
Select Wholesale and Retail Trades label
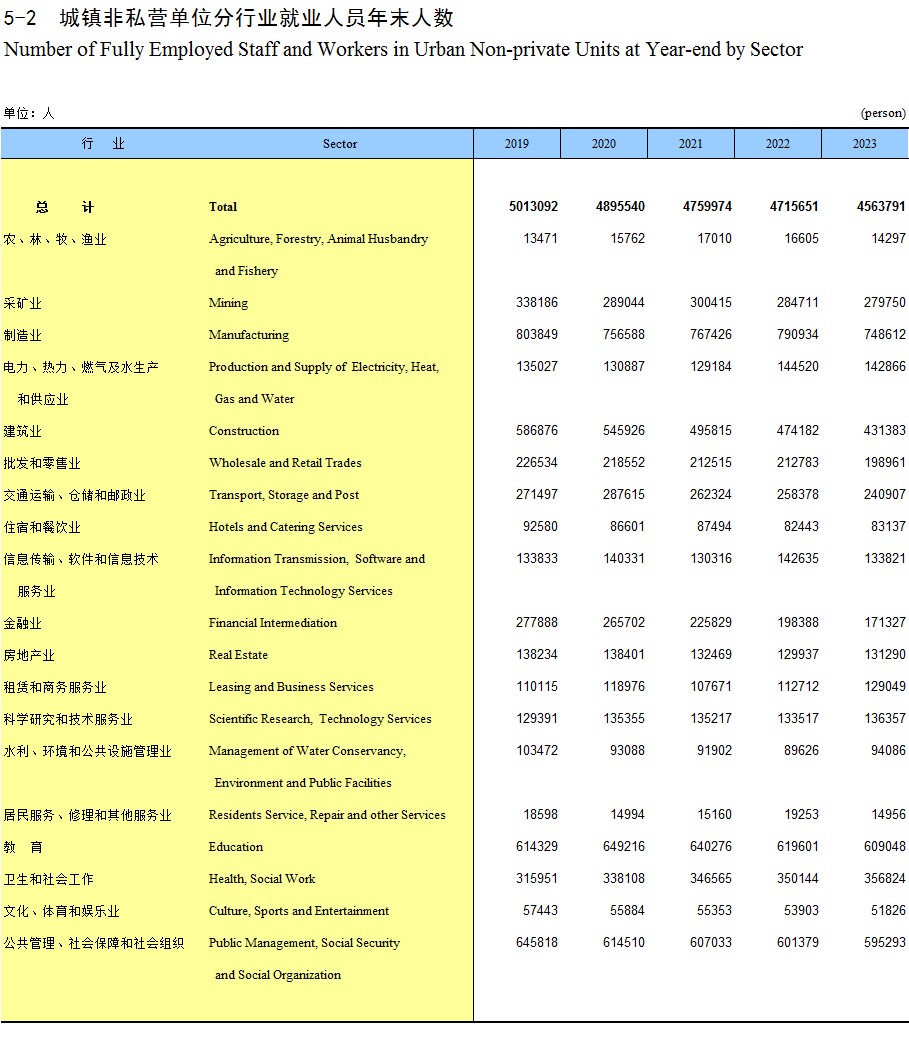pyautogui.click(x=285, y=462)
